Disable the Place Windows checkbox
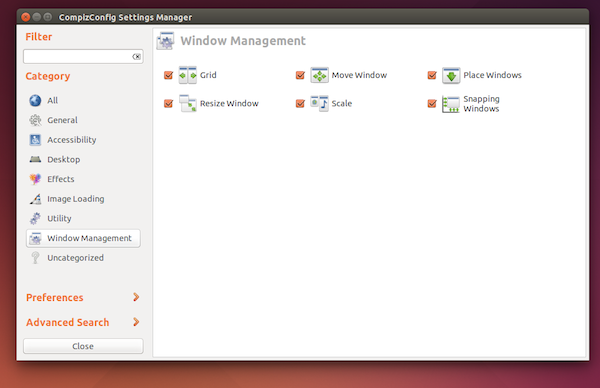 point(432,75)
